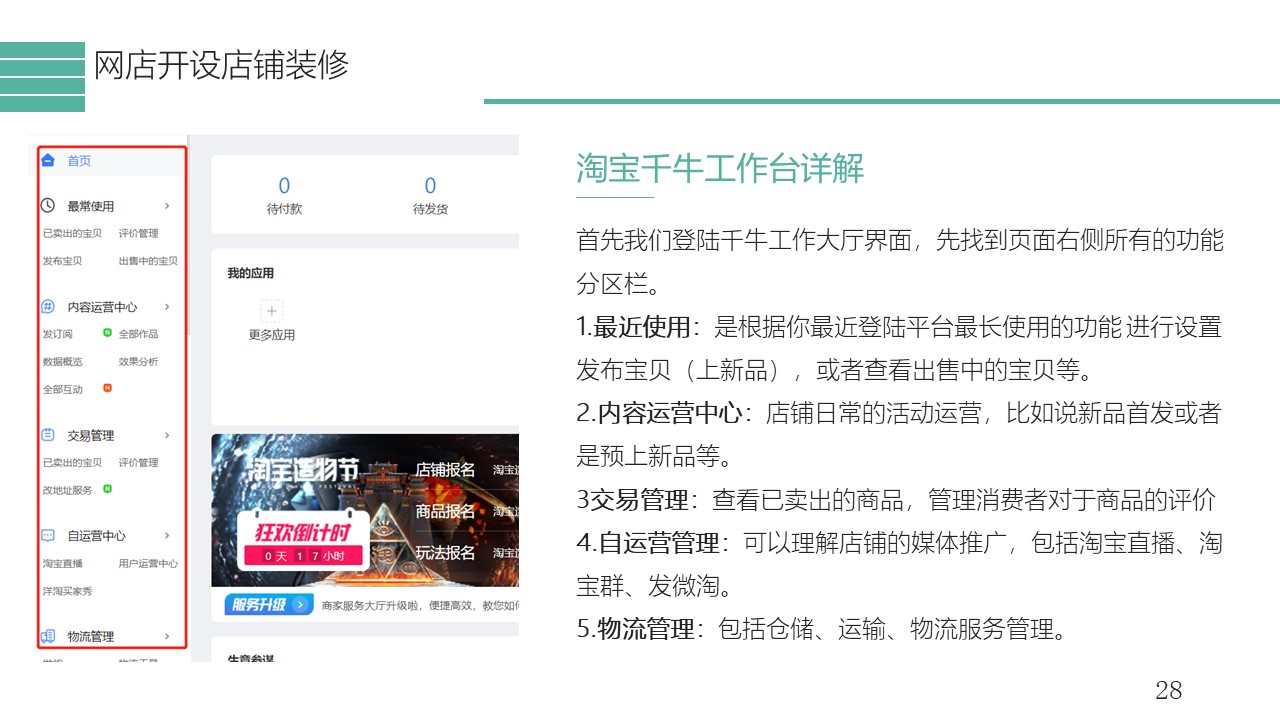Click the chat bubble icon beside 自运营中心
Image resolution: width=1280 pixels, height=720 pixels.
click(x=47, y=535)
